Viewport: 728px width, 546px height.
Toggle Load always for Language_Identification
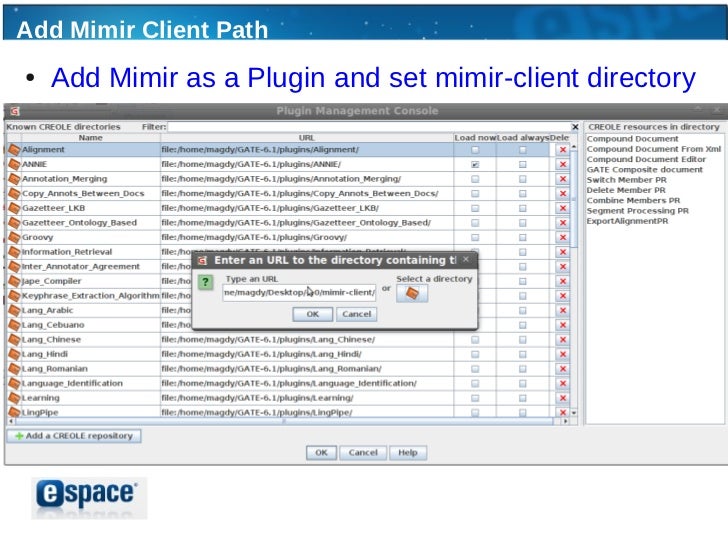(x=523, y=384)
